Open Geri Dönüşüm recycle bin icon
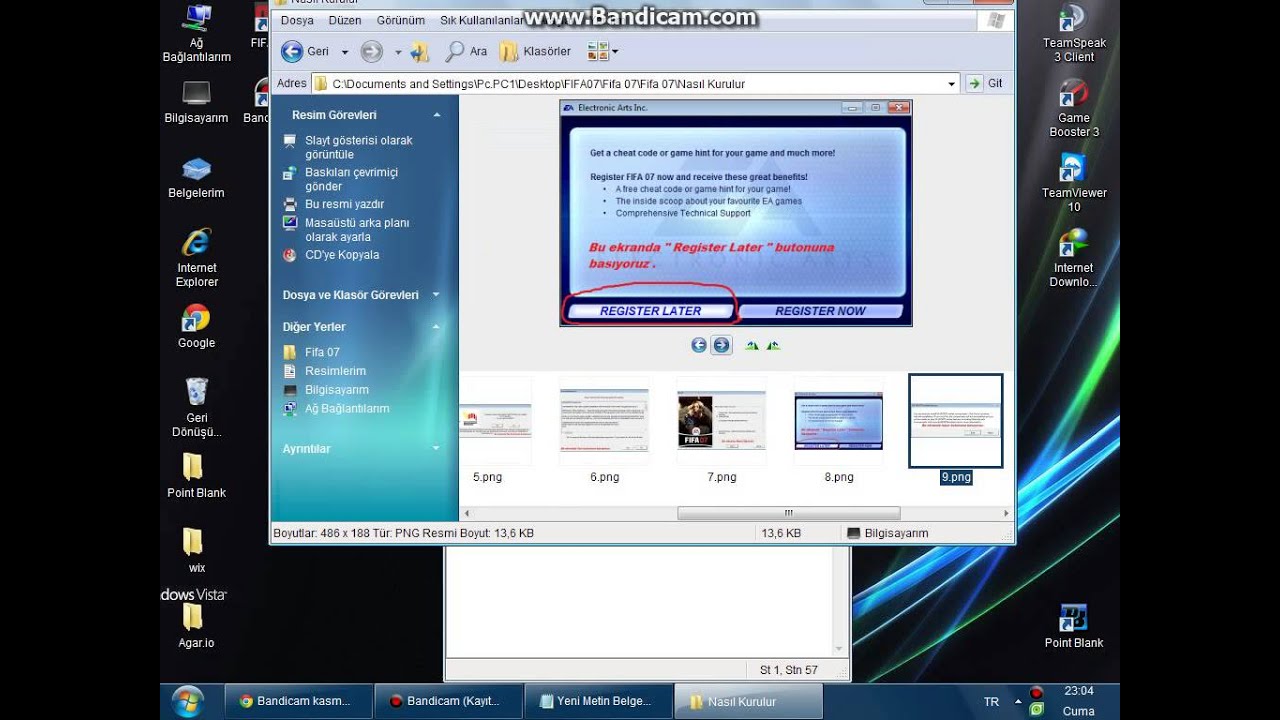Screen dimensions: 1280x720 [196, 407]
